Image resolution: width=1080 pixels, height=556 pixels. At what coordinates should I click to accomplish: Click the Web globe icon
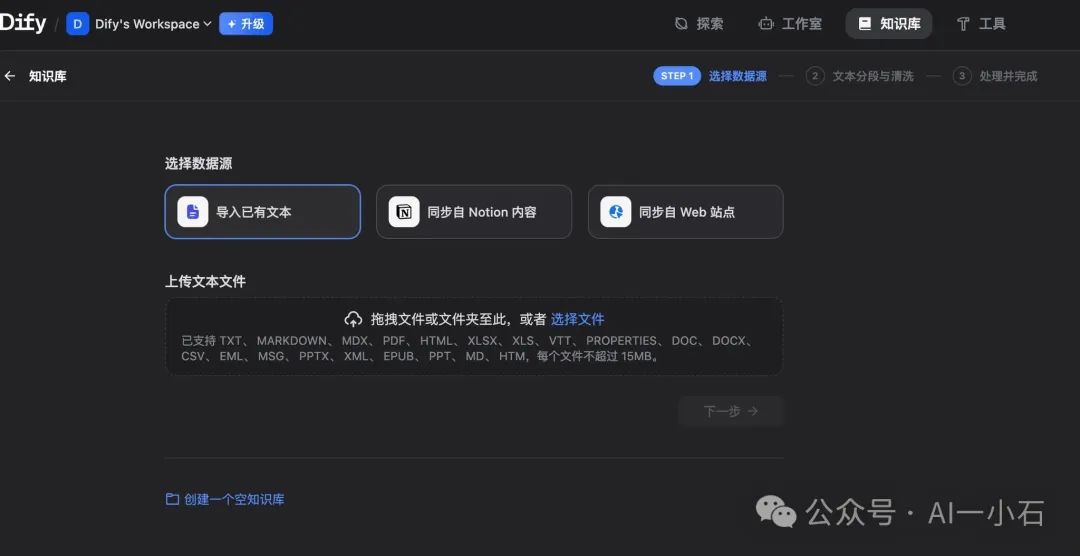coord(616,212)
